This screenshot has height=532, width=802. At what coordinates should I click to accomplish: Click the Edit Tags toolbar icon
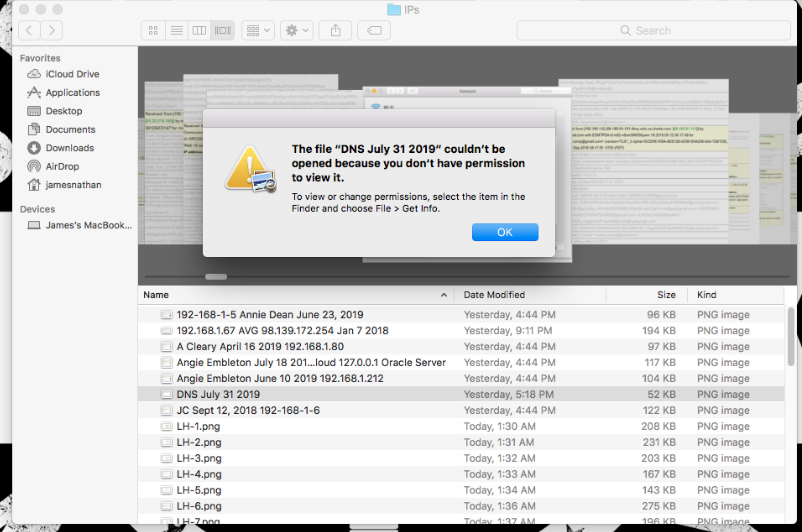click(375, 31)
